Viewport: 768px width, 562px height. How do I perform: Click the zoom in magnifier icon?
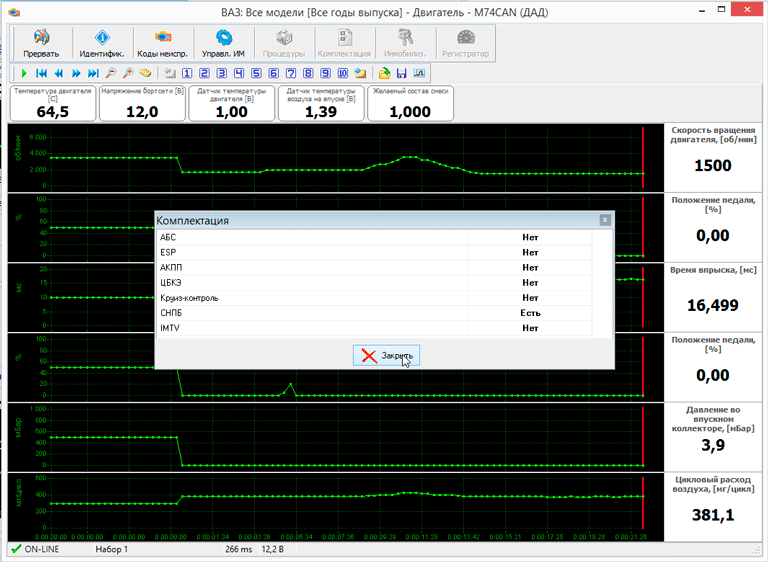(x=128, y=74)
